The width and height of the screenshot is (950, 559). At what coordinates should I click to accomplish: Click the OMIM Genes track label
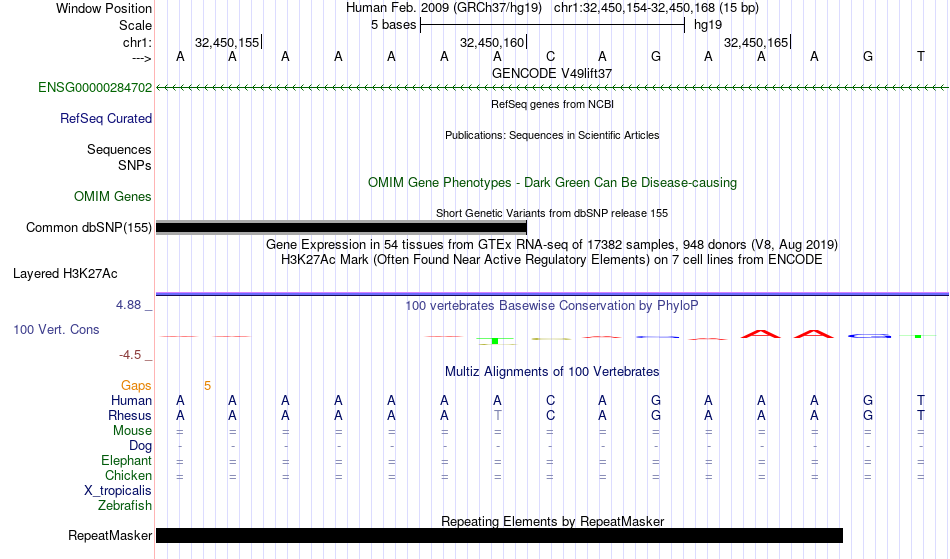(113, 196)
